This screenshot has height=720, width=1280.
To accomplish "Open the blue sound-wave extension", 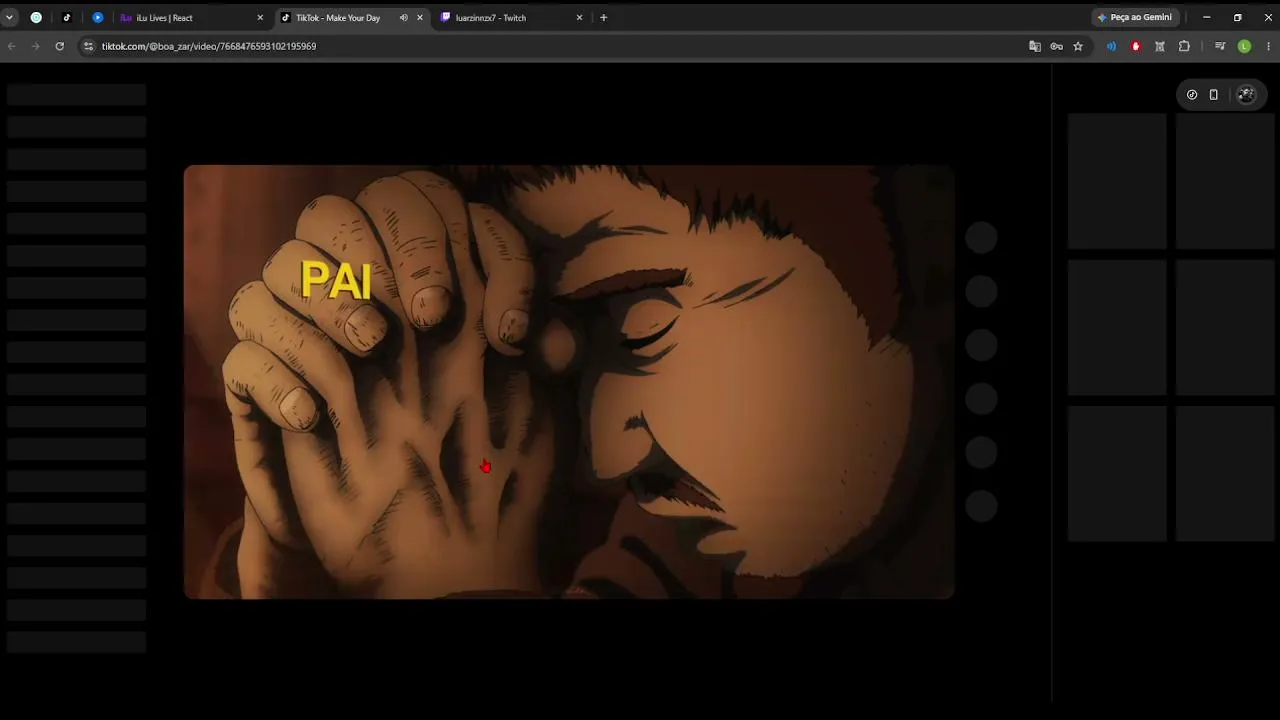I will [x=1111, y=46].
